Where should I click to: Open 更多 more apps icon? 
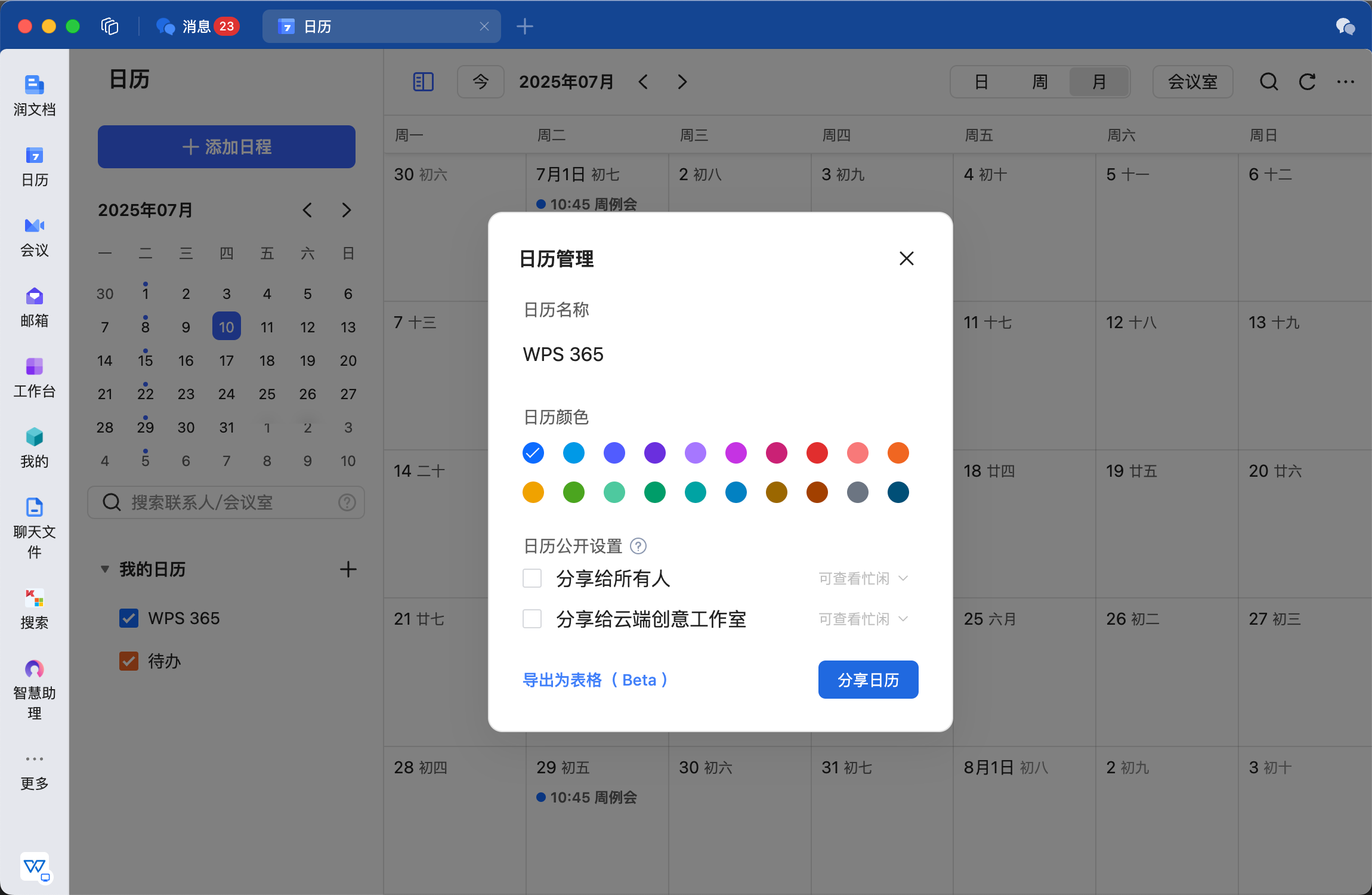pos(35,773)
